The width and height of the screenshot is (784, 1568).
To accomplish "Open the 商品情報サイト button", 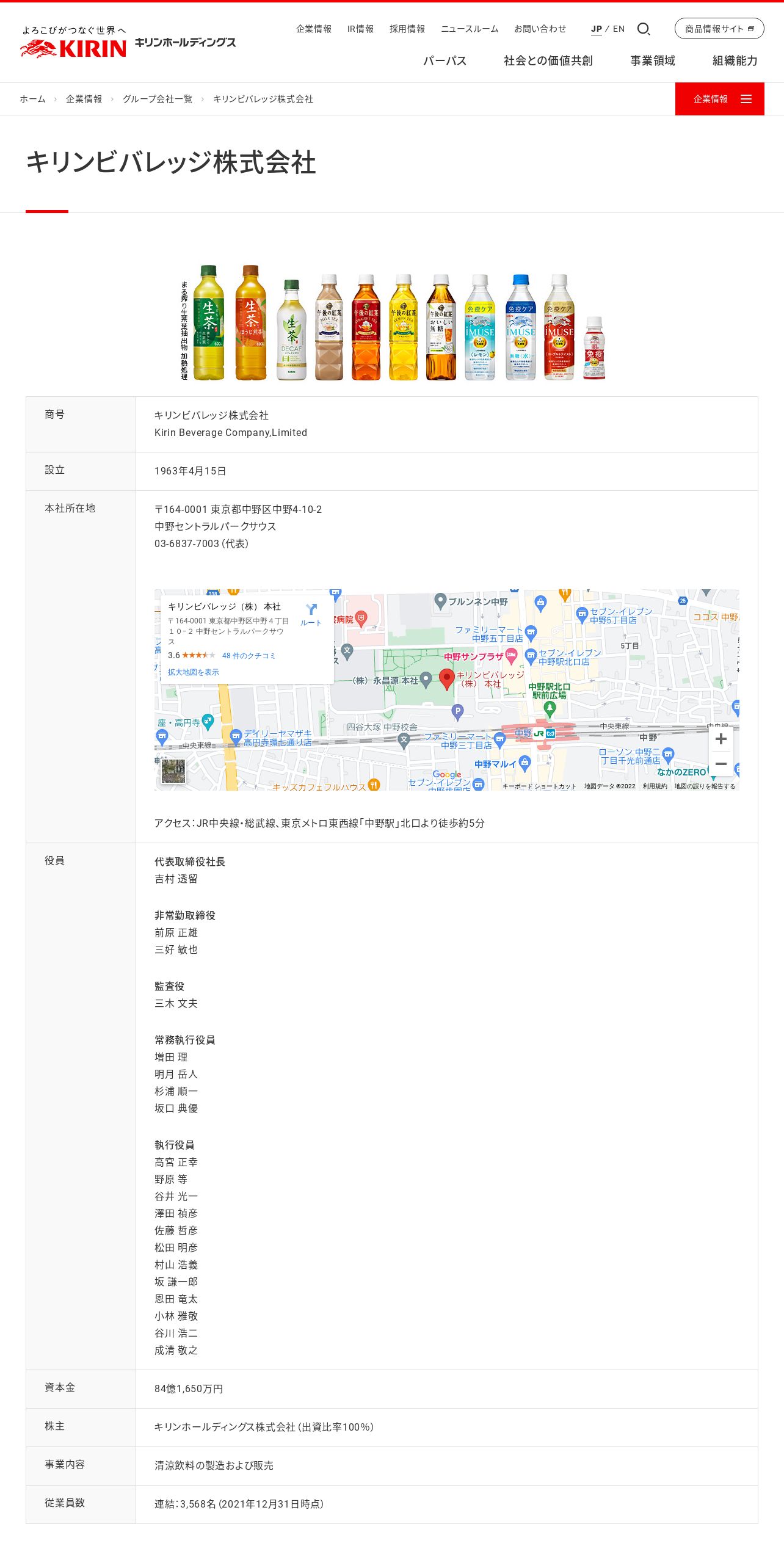I will (x=719, y=29).
